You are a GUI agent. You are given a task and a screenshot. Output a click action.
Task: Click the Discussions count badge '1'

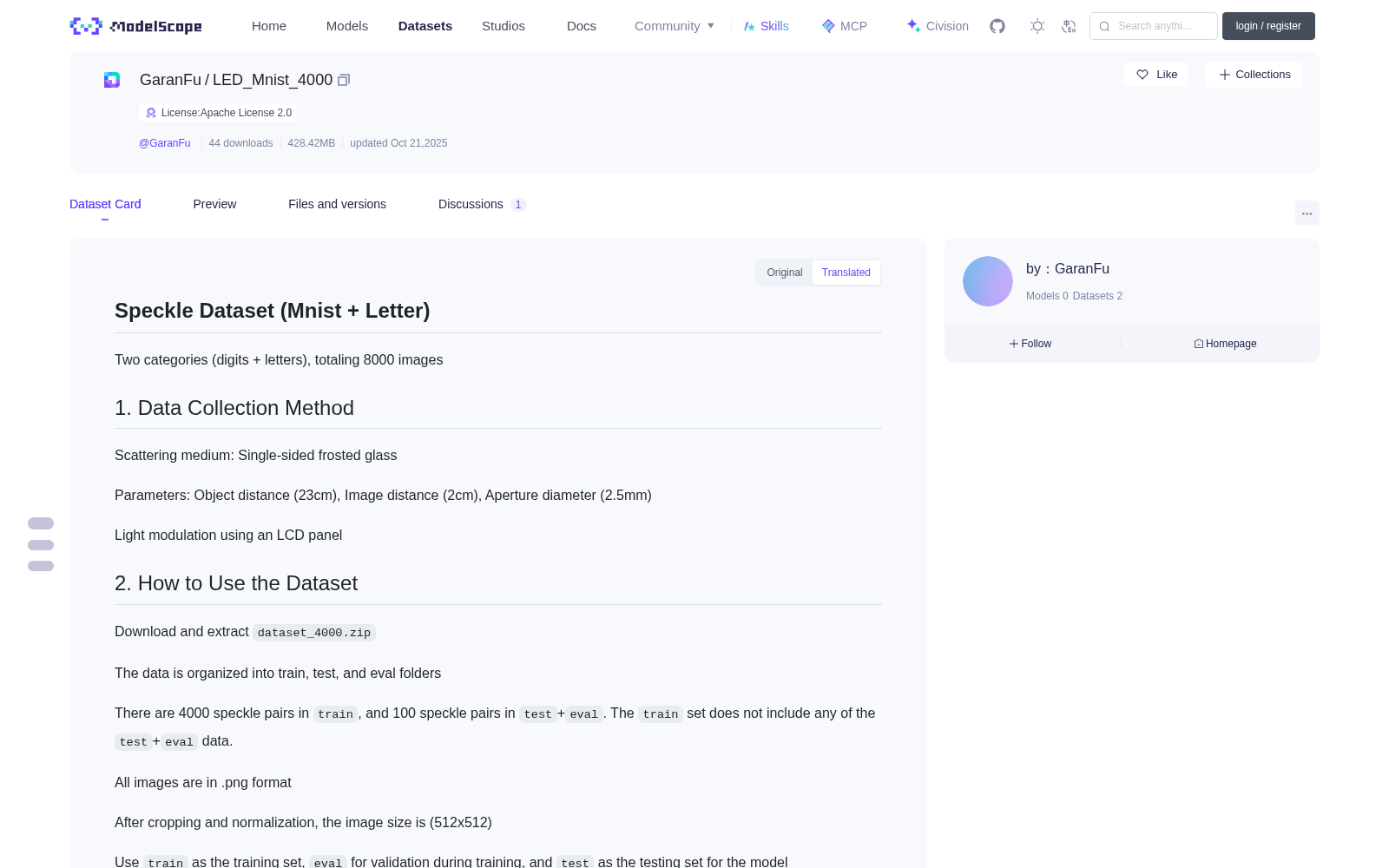[x=518, y=205]
